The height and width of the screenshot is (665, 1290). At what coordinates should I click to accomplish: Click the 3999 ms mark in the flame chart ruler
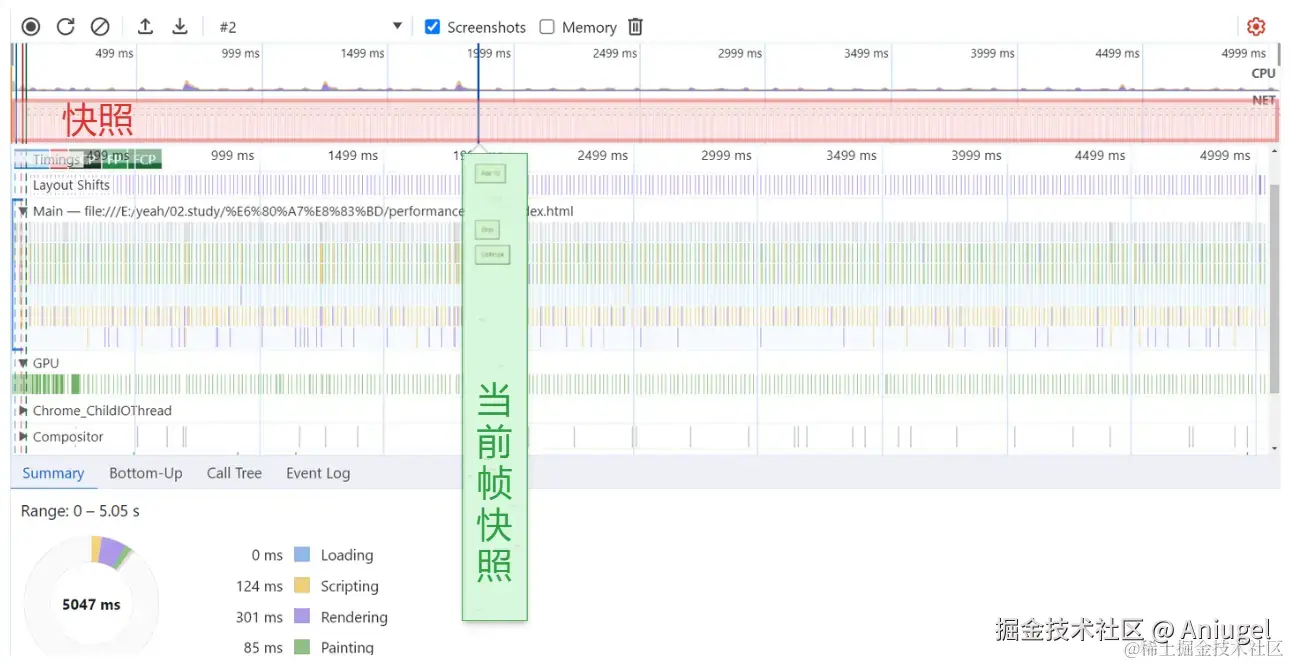(x=976, y=155)
